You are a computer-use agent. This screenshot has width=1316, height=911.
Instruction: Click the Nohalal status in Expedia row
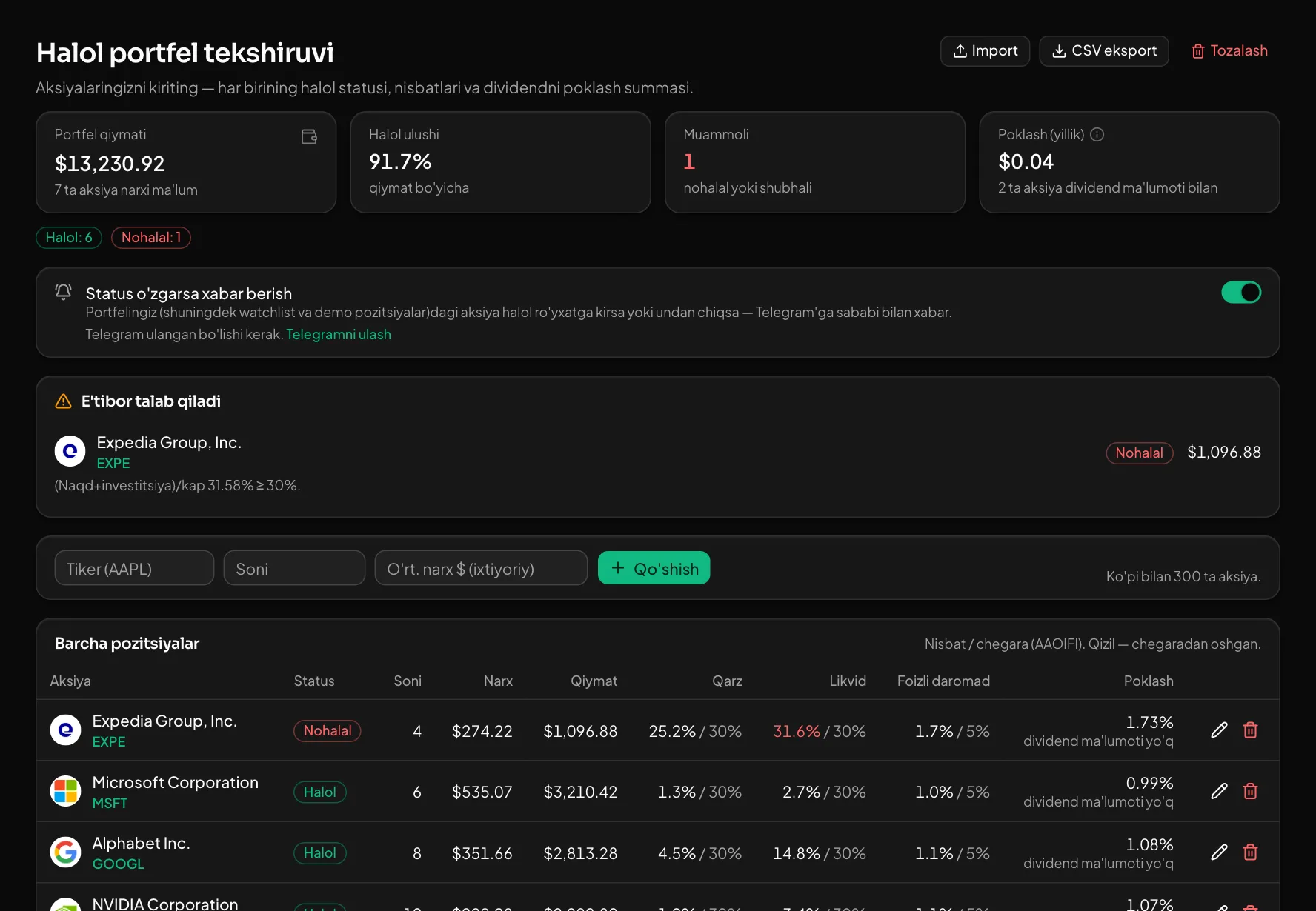click(328, 731)
